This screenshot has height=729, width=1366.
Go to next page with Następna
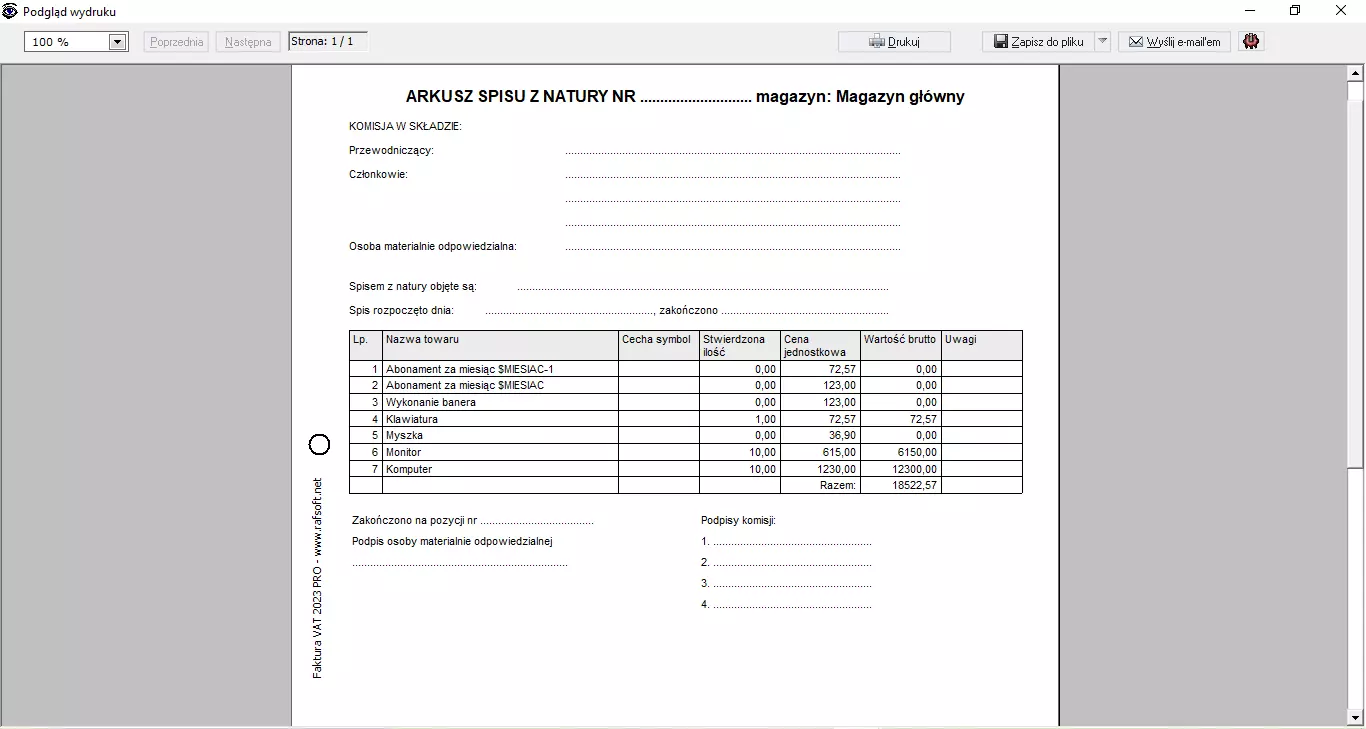point(248,42)
